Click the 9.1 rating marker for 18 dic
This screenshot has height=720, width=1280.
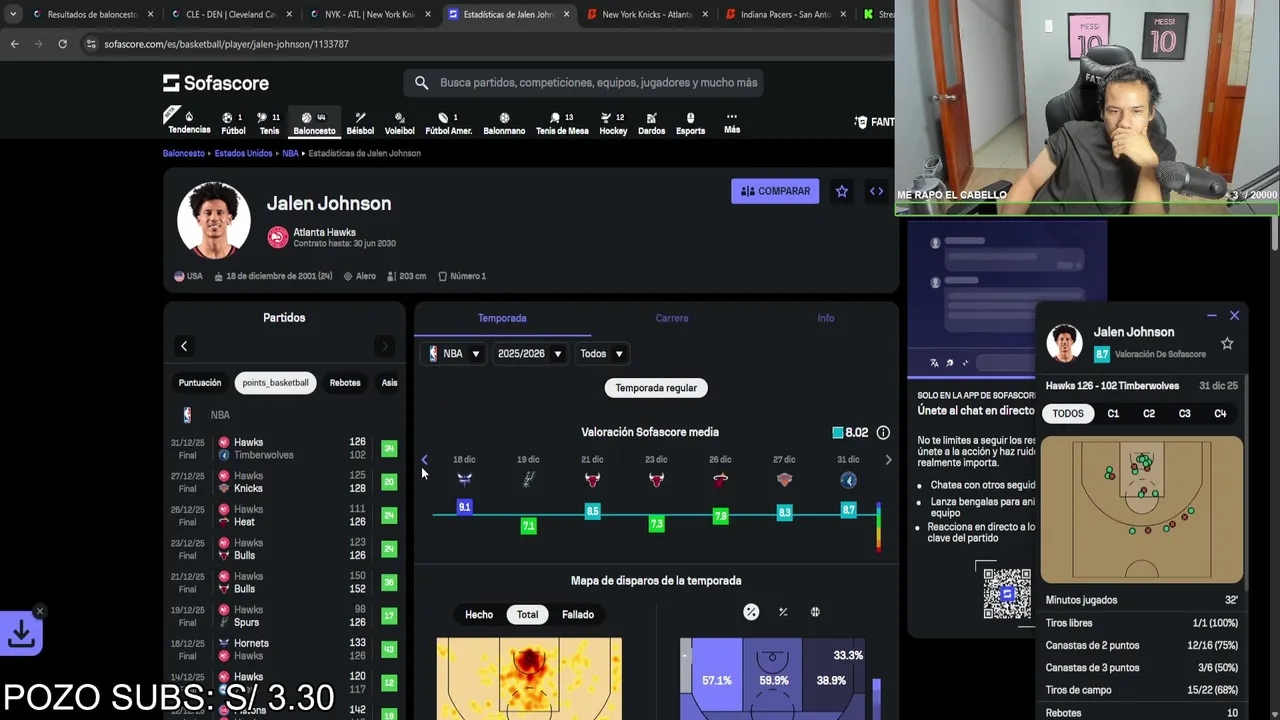(464, 507)
